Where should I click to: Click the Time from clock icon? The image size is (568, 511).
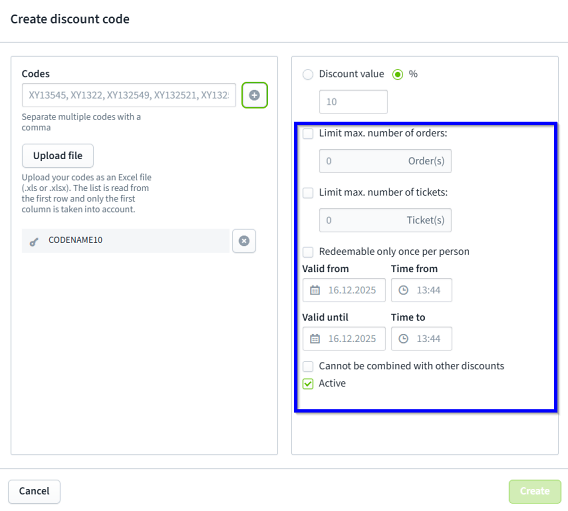403,290
